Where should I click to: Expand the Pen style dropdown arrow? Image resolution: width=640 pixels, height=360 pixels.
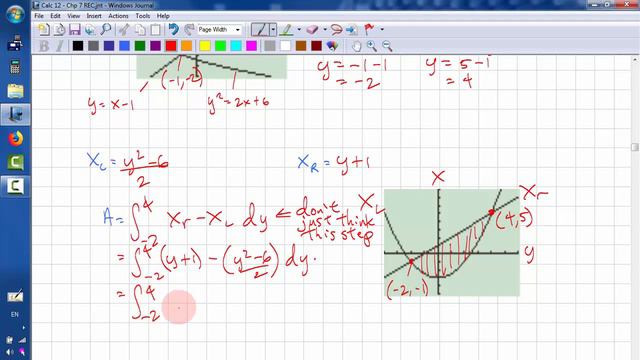click(x=273, y=29)
